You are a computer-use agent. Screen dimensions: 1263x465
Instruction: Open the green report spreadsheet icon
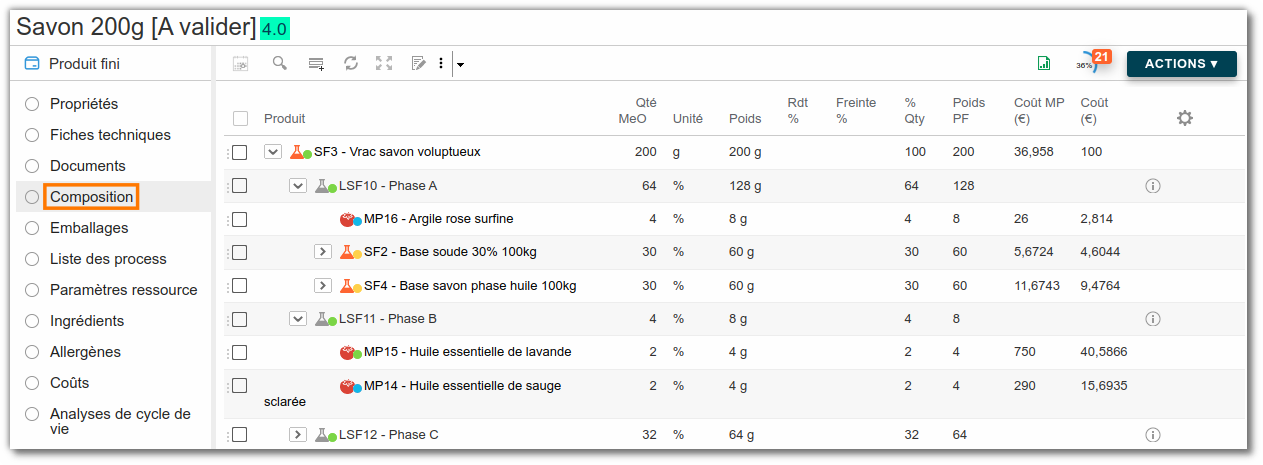click(1044, 63)
